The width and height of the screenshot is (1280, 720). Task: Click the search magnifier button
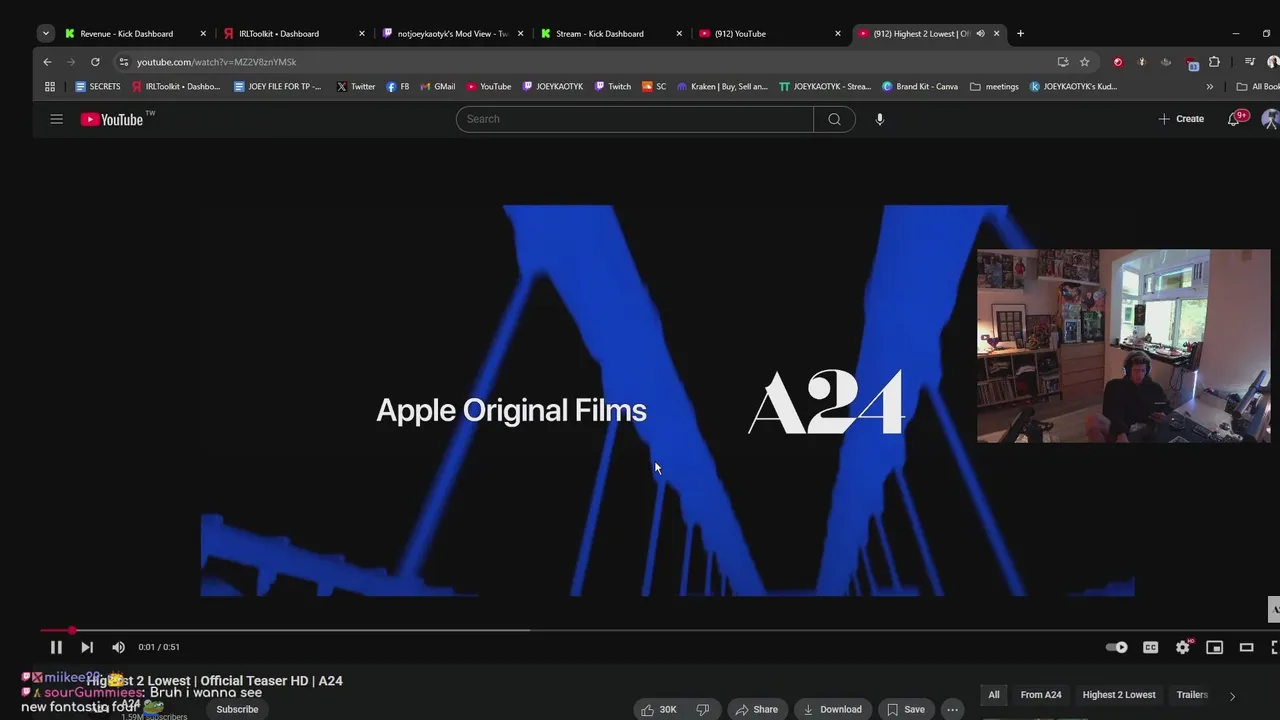(835, 119)
